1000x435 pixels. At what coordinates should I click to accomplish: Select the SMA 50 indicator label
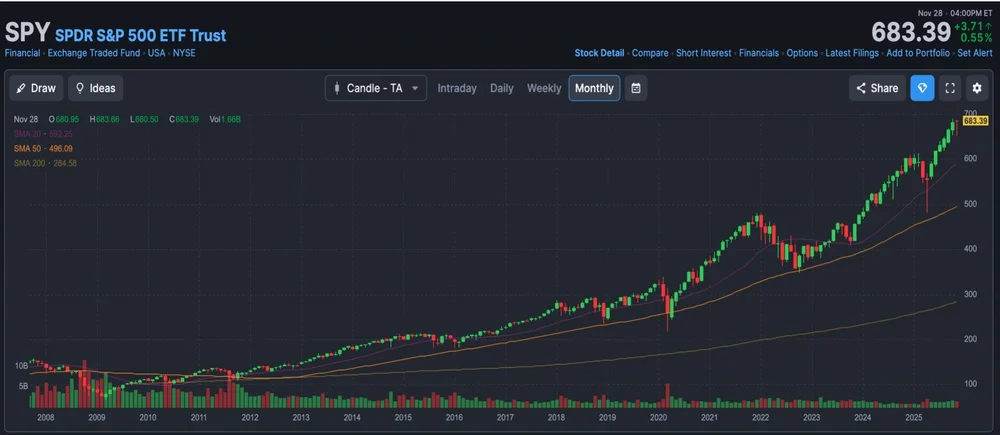(43, 149)
